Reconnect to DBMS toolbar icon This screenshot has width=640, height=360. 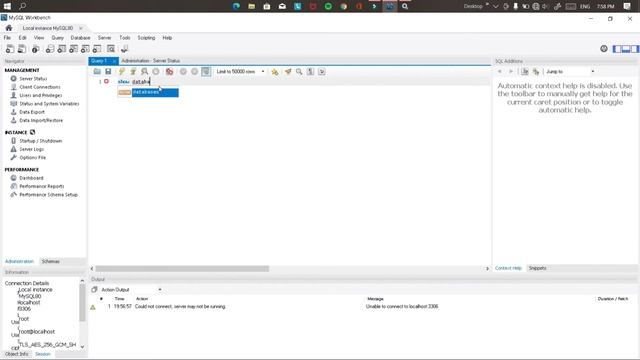[124, 49]
